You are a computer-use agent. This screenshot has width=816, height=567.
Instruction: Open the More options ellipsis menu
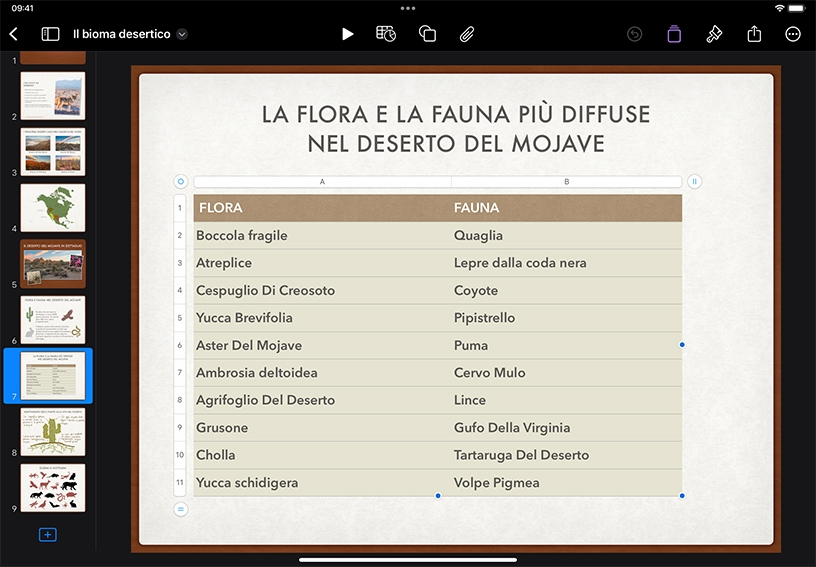click(x=793, y=34)
